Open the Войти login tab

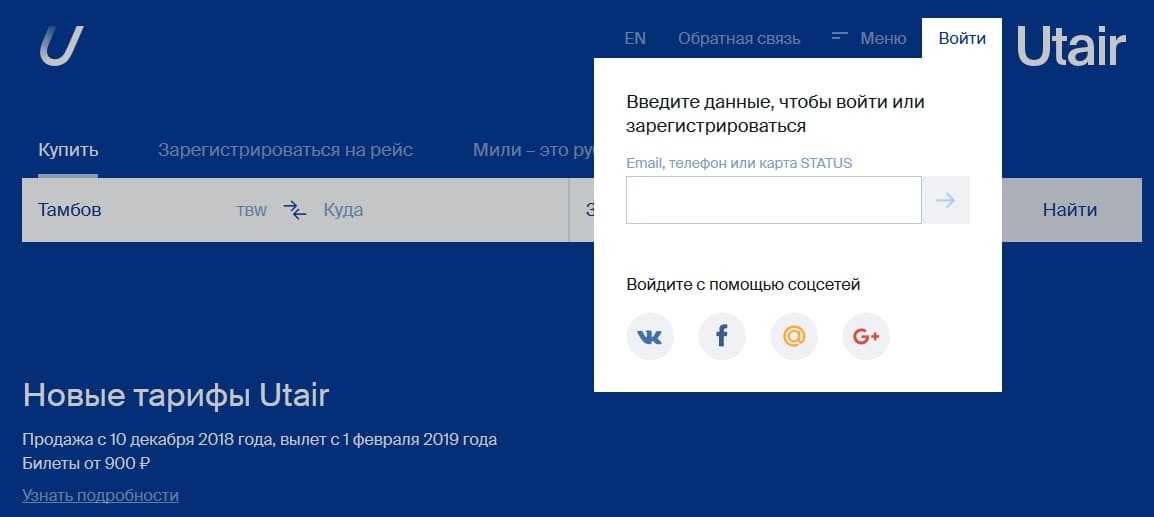point(962,38)
